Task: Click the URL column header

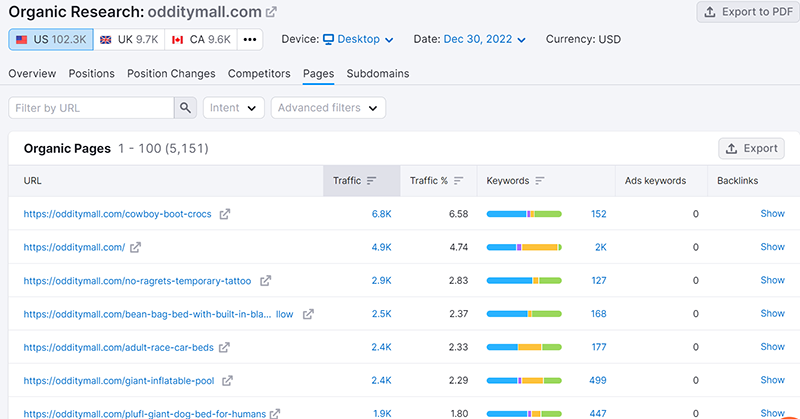Action: [x=33, y=181]
